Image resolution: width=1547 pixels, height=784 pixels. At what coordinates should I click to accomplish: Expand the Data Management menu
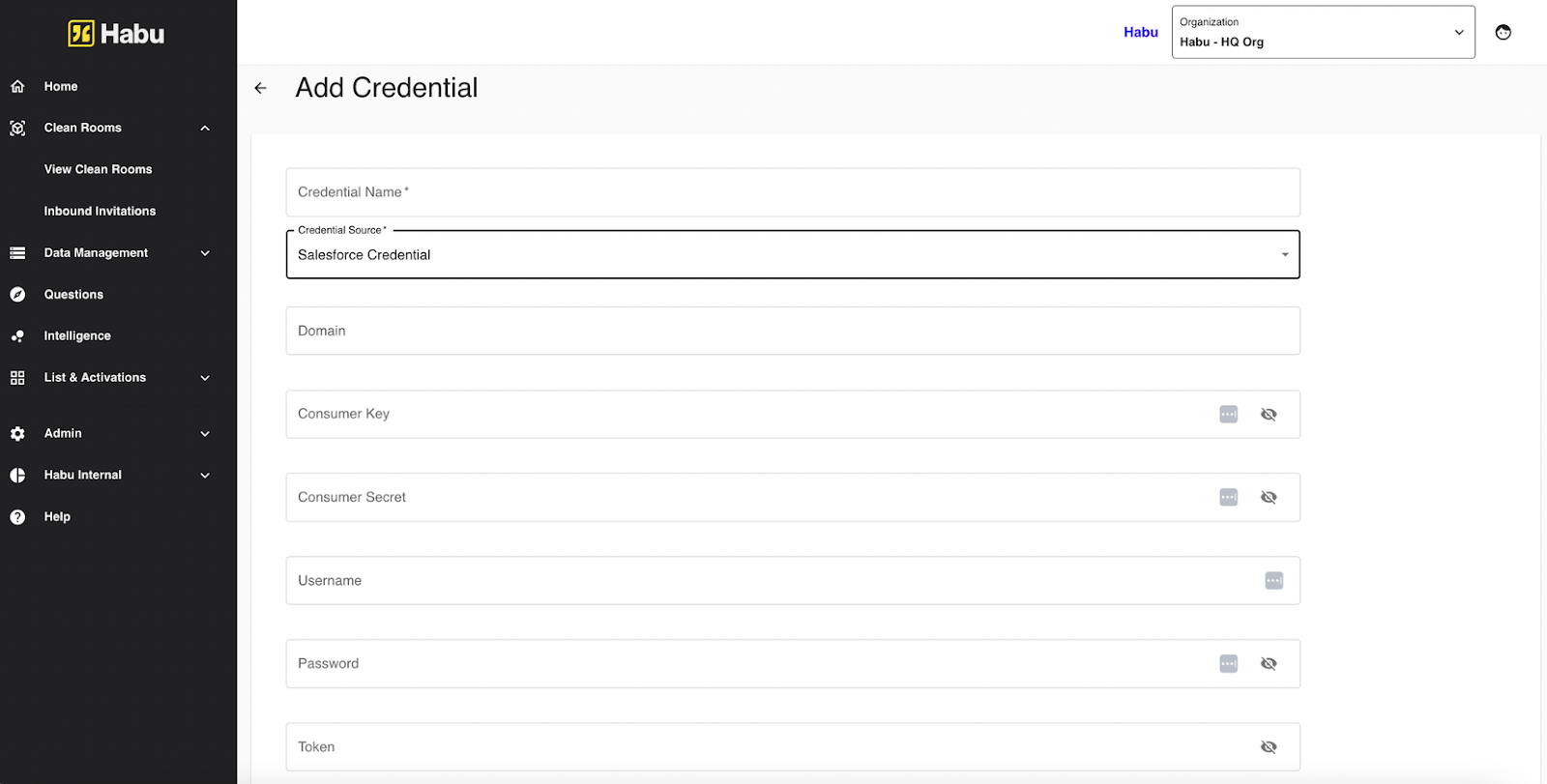point(205,253)
